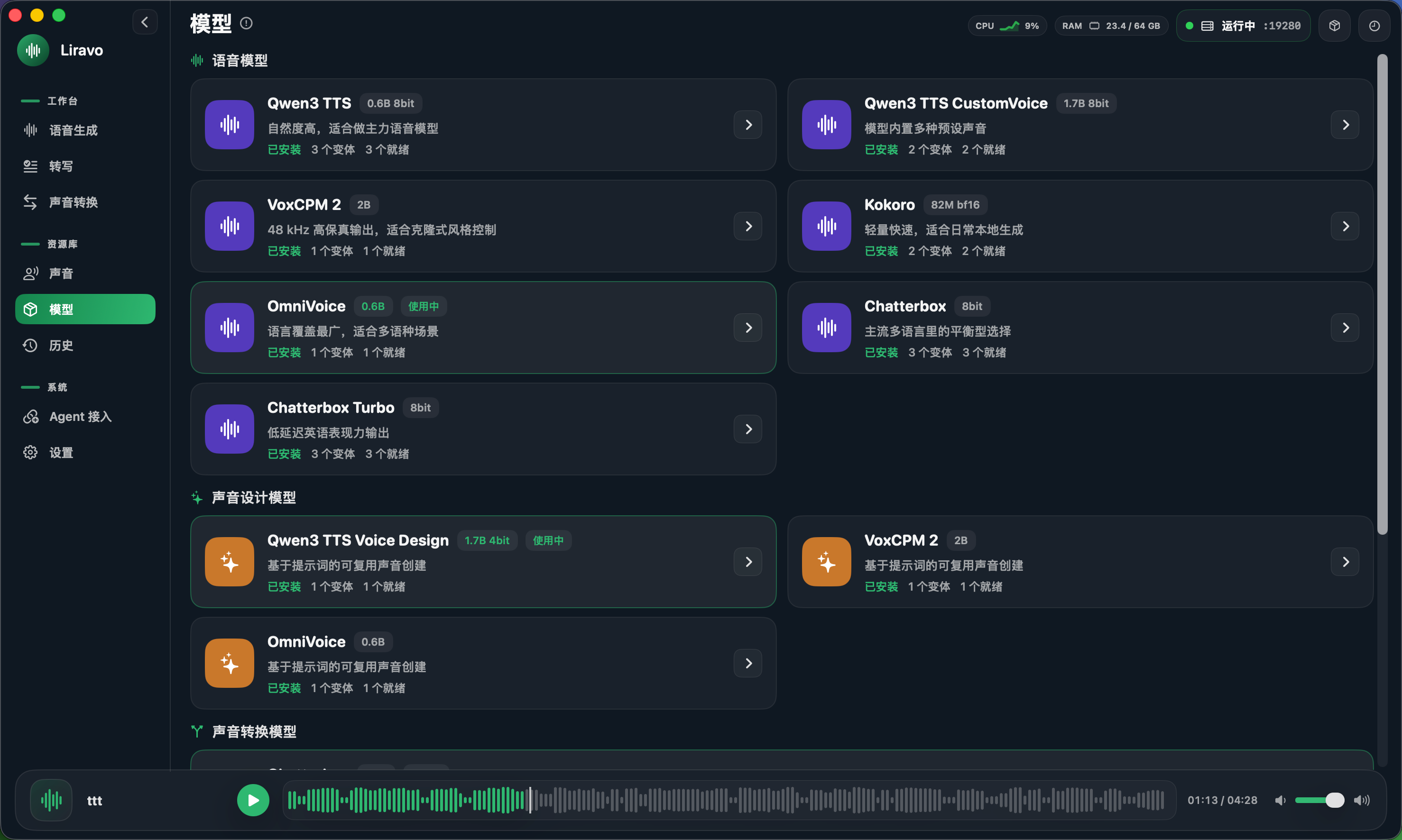The height and width of the screenshot is (840, 1402).
Task: Collapse the sidebar with the back chevron
Action: click(x=145, y=23)
